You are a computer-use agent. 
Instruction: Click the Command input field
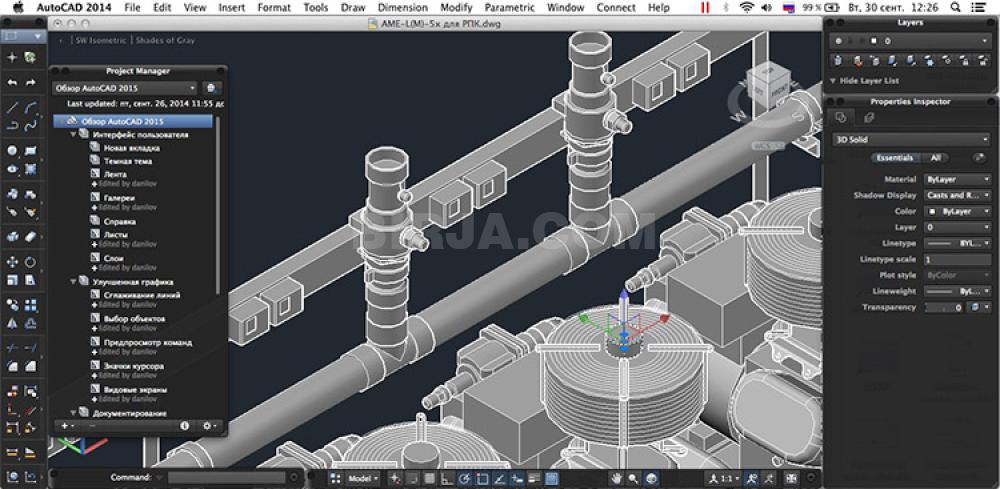pyautogui.click(x=226, y=478)
